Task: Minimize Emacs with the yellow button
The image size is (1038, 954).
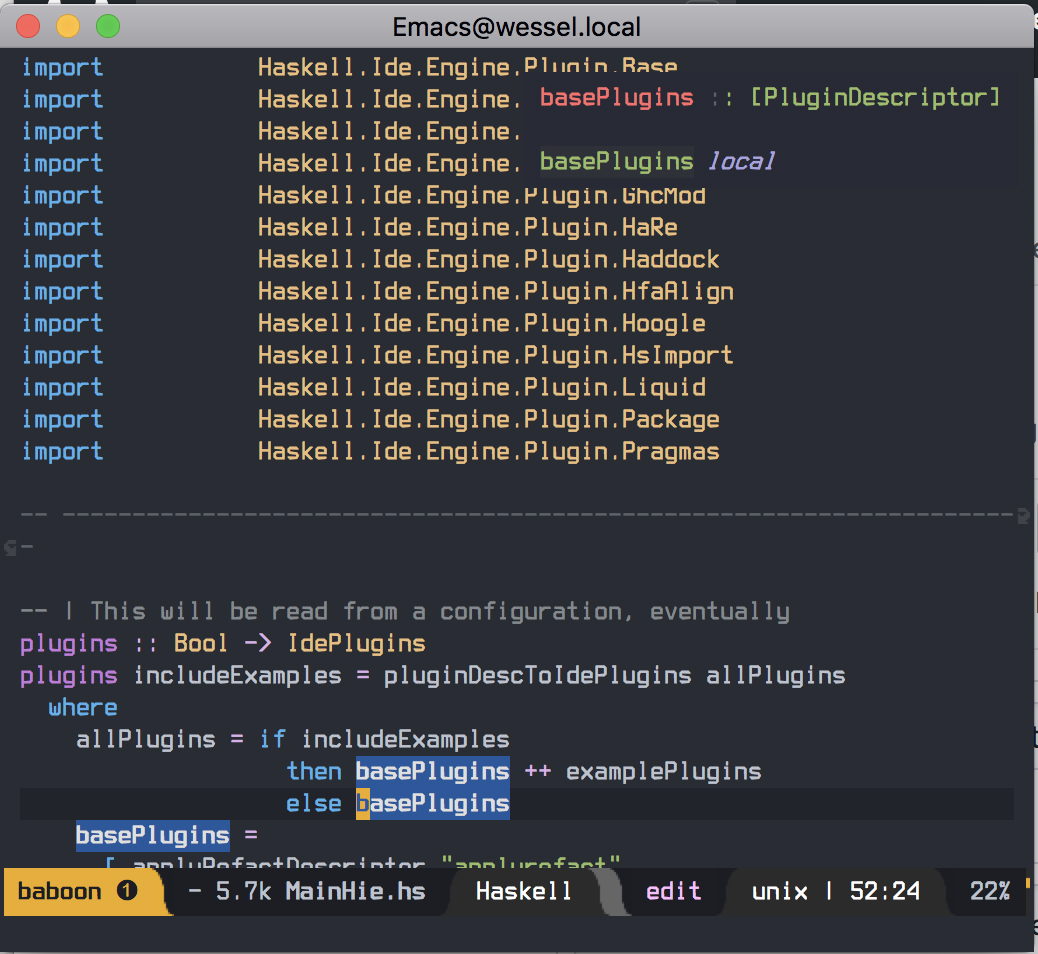Action: pyautogui.click(x=68, y=26)
